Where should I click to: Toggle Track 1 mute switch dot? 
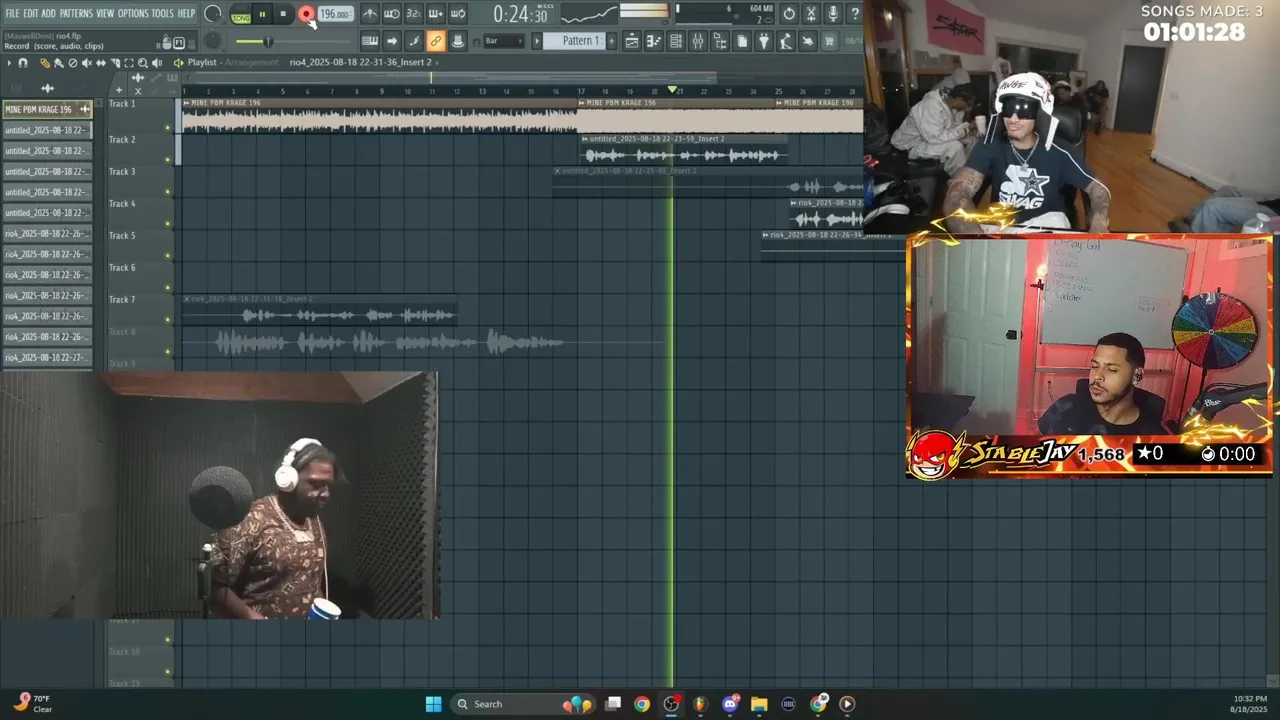168,128
